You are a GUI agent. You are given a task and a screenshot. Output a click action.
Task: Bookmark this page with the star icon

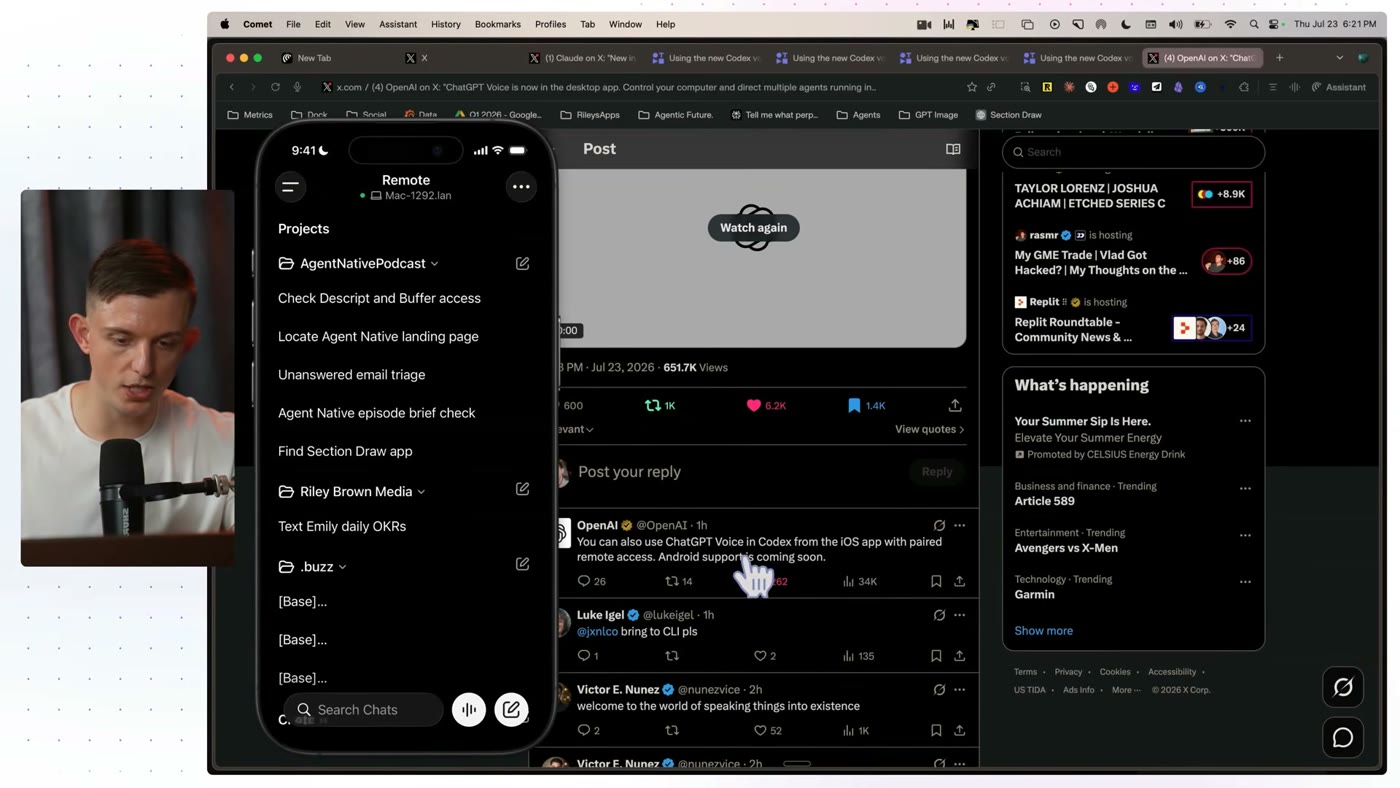(x=971, y=87)
